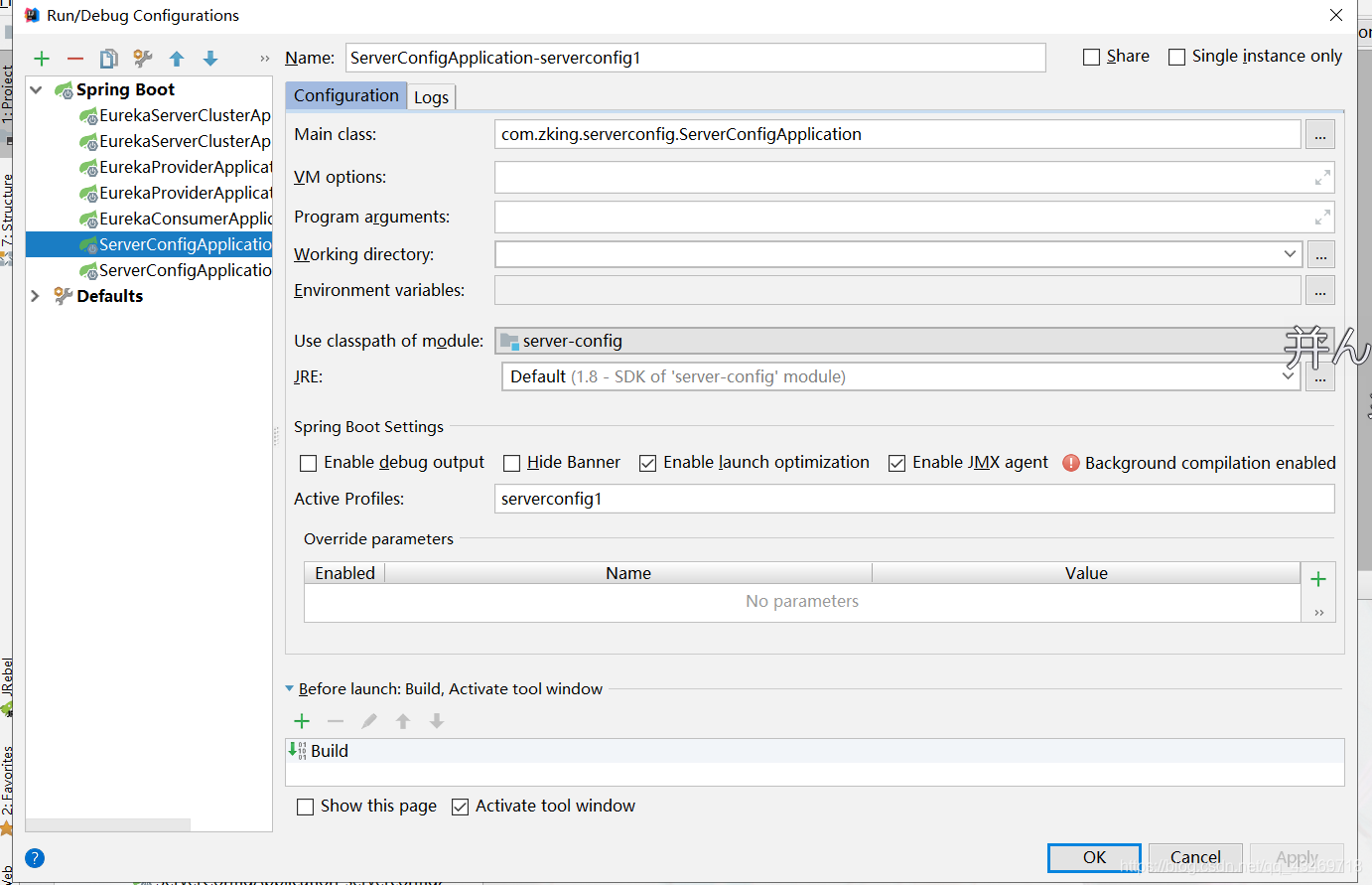Add new configuration with plus icon

click(42, 59)
